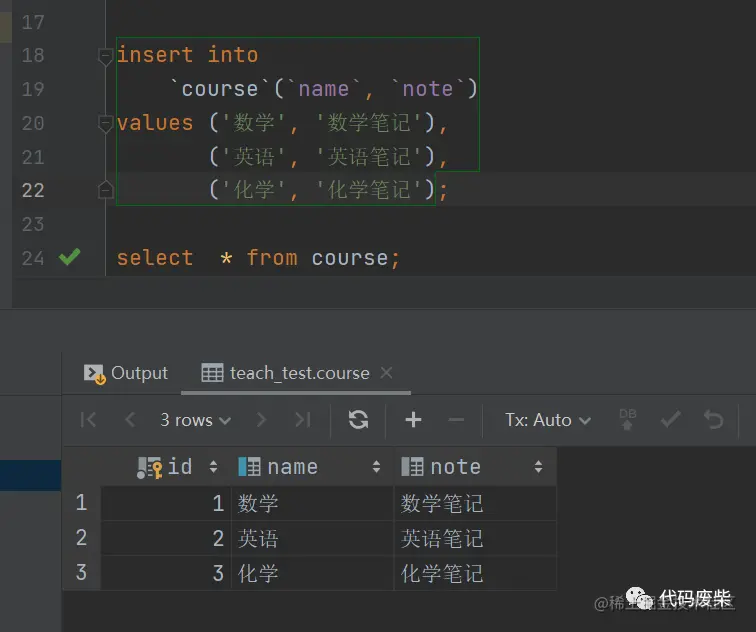756x632 pixels.
Task: Sort by note column arrows
Action: click(x=539, y=467)
